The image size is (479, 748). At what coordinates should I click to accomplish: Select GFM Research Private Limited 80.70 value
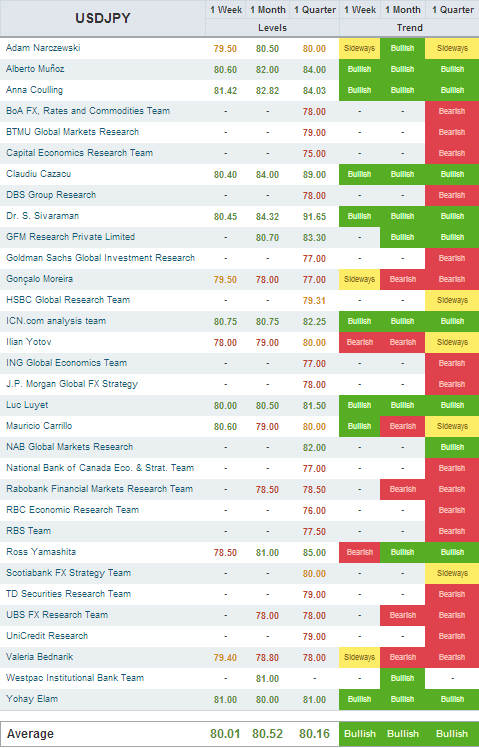(267, 238)
